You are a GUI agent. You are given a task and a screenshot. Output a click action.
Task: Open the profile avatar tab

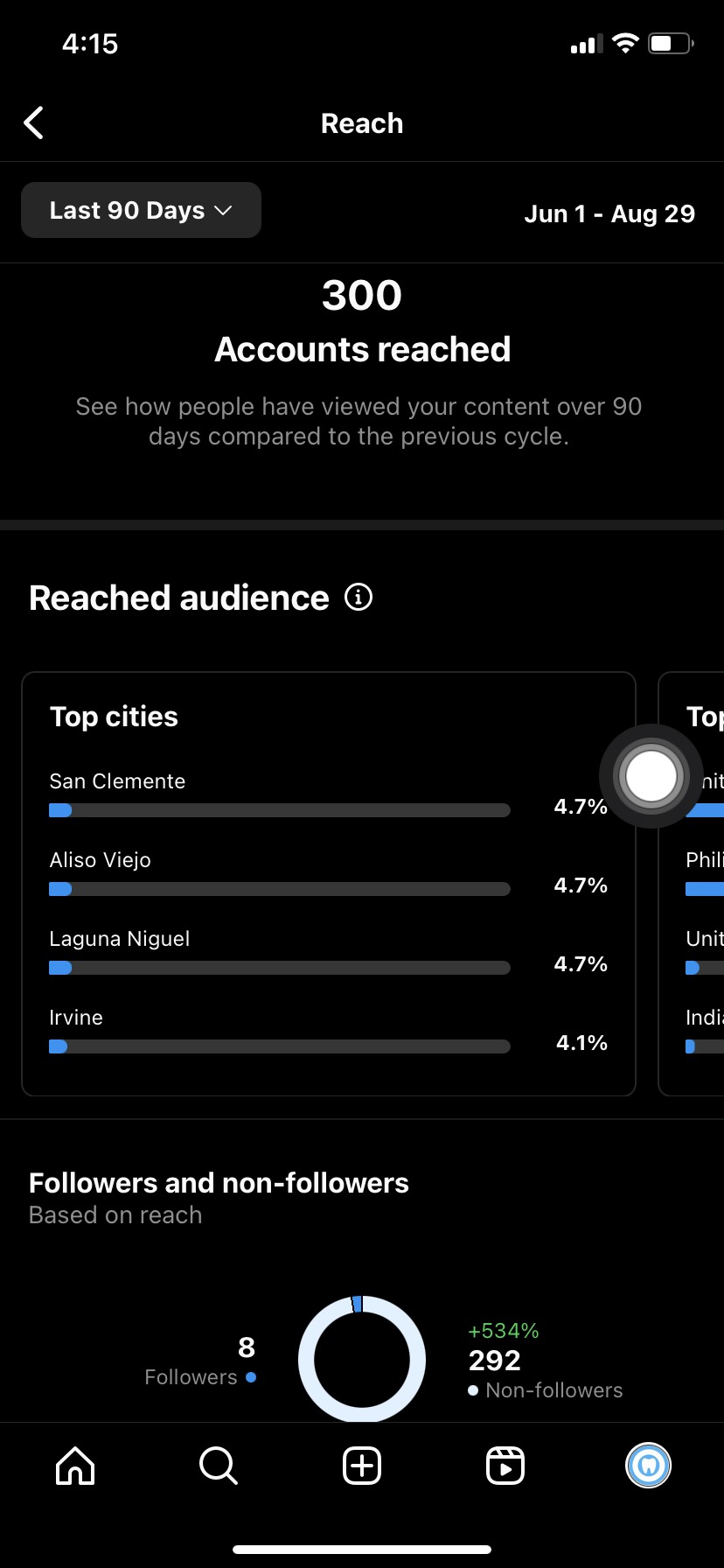pos(648,1465)
